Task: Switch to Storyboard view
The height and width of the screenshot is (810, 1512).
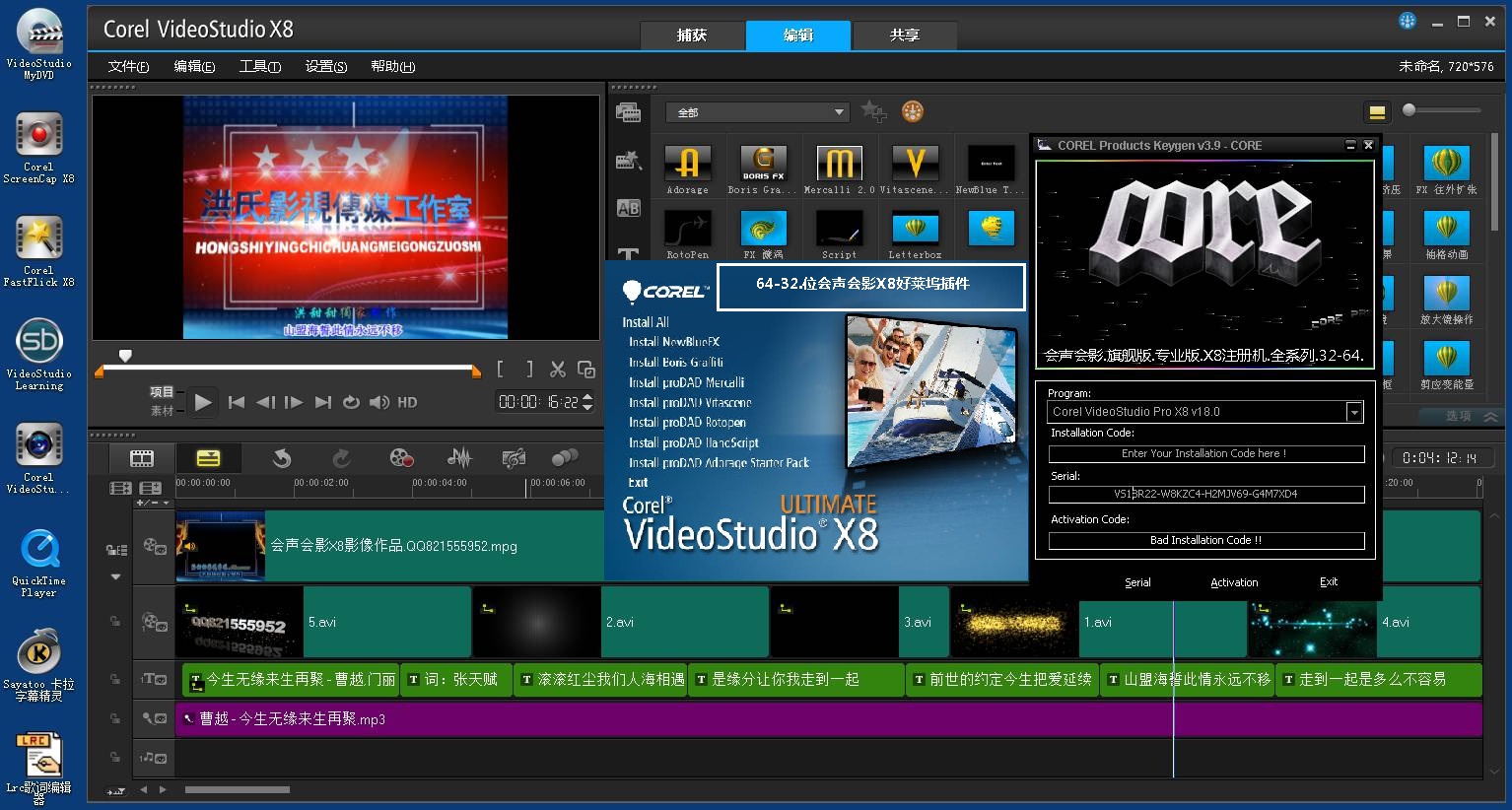Action: tap(142, 458)
